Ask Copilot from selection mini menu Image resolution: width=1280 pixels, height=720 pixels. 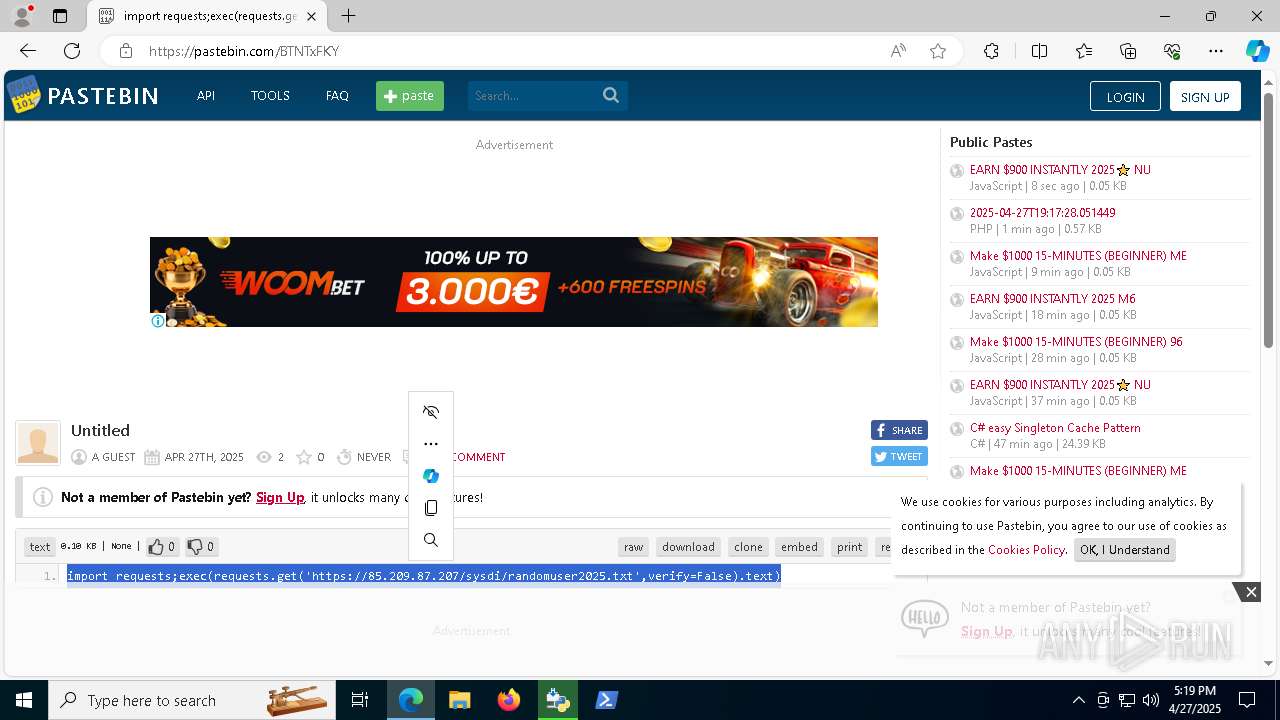point(431,476)
